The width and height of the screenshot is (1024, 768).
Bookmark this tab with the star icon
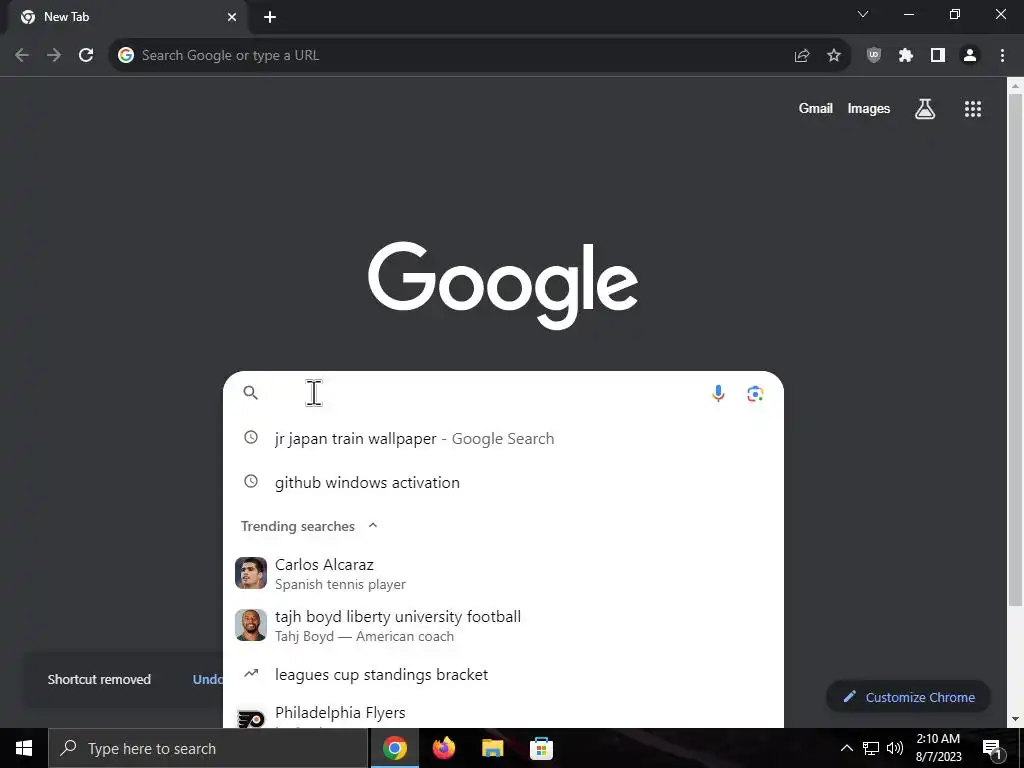834,56
